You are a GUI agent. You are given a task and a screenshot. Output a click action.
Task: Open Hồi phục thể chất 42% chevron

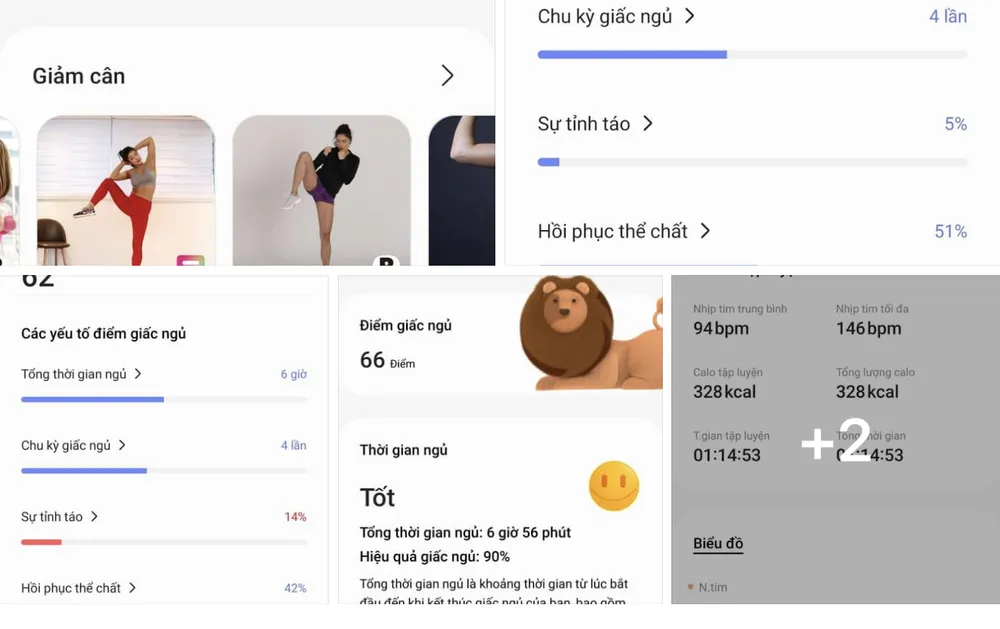(132, 588)
